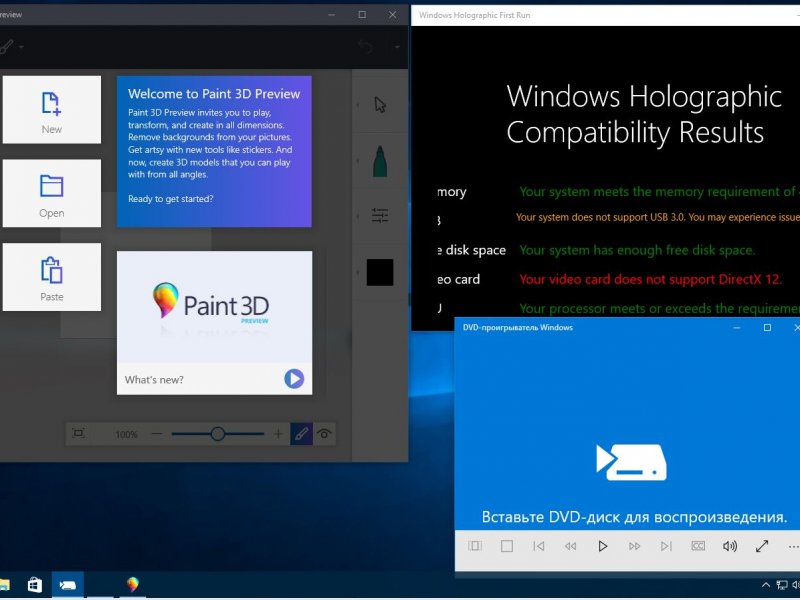Expand the history dropdown arrow beside undo
800x600 pixels.
pyautogui.click(x=397, y=47)
